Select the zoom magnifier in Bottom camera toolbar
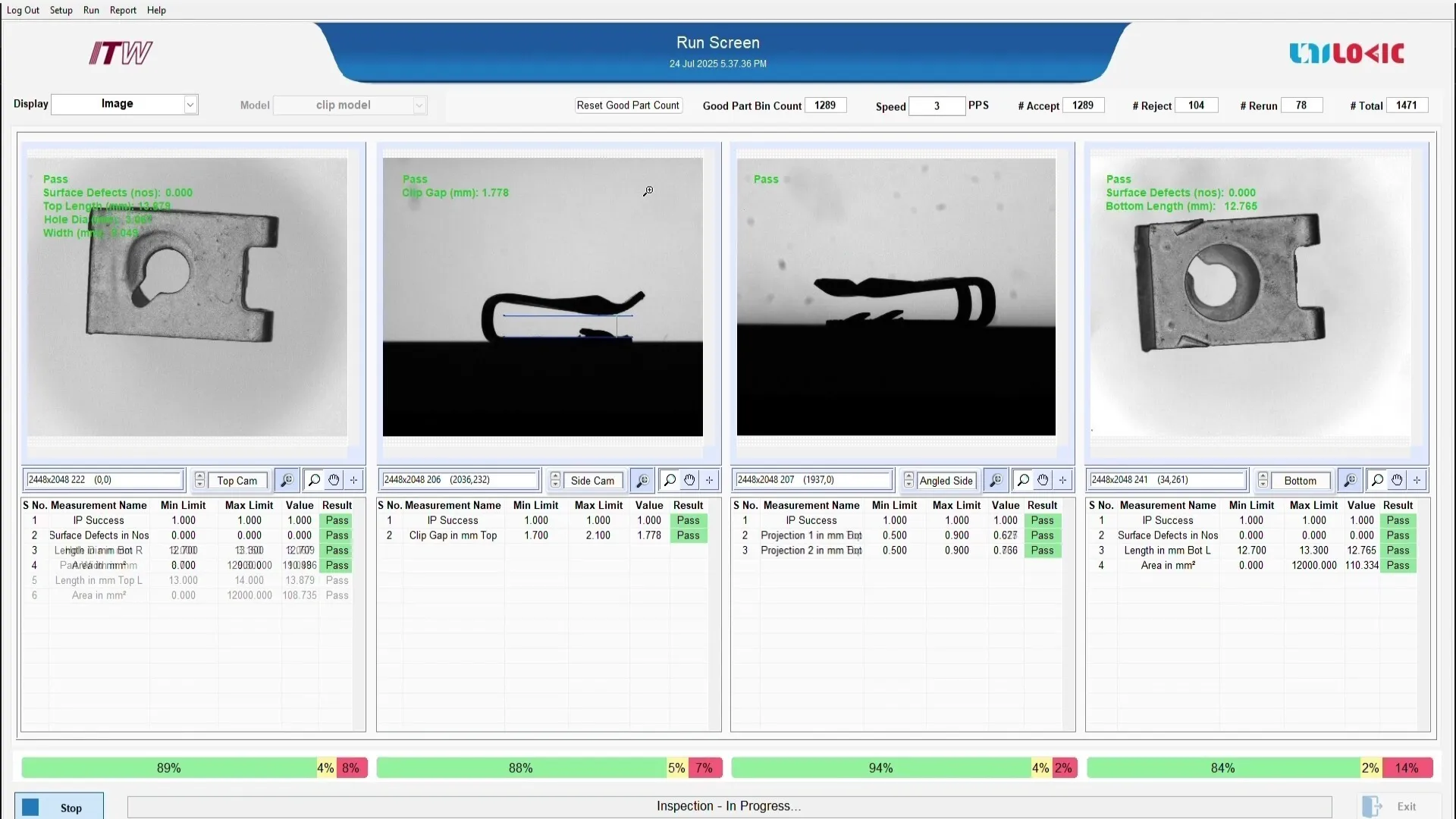The height and width of the screenshot is (819, 1456). (1379, 480)
